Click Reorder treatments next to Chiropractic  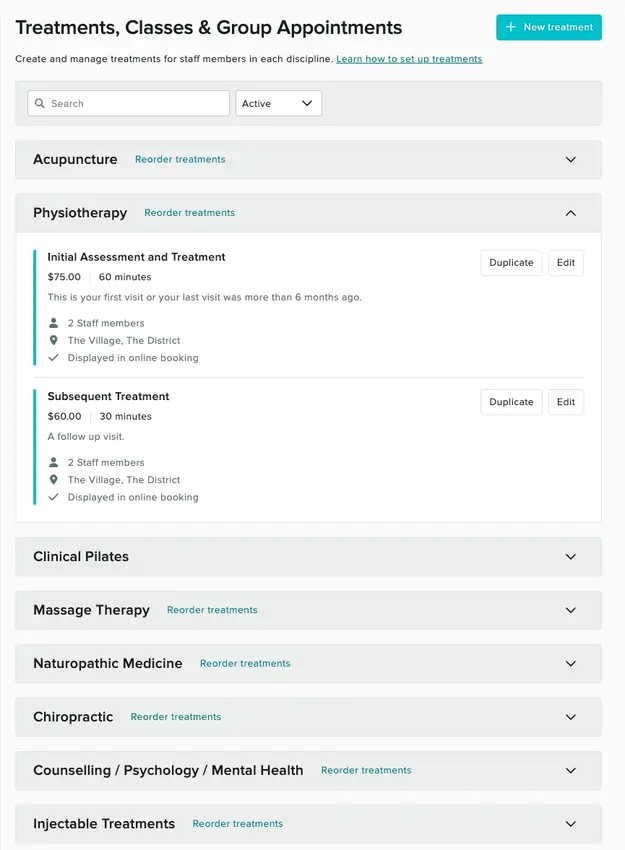pos(176,717)
